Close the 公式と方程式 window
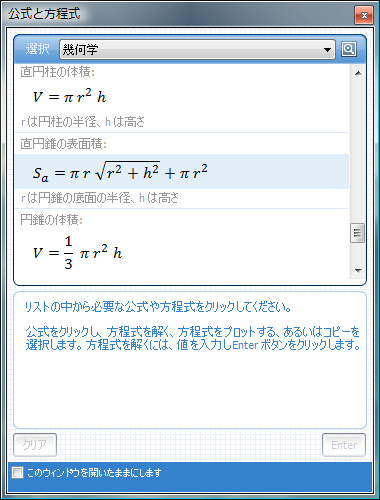This screenshot has height=500, width=380. pos(364,15)
